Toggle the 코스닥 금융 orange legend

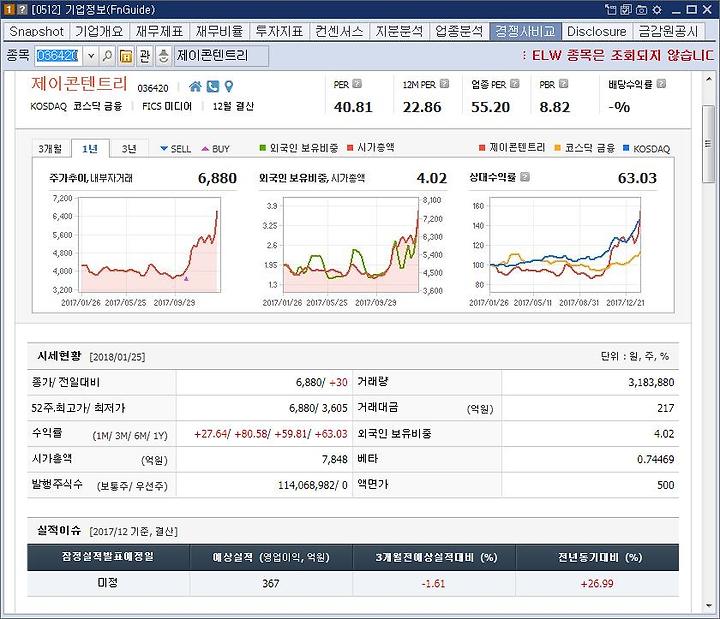coord(585,148)
